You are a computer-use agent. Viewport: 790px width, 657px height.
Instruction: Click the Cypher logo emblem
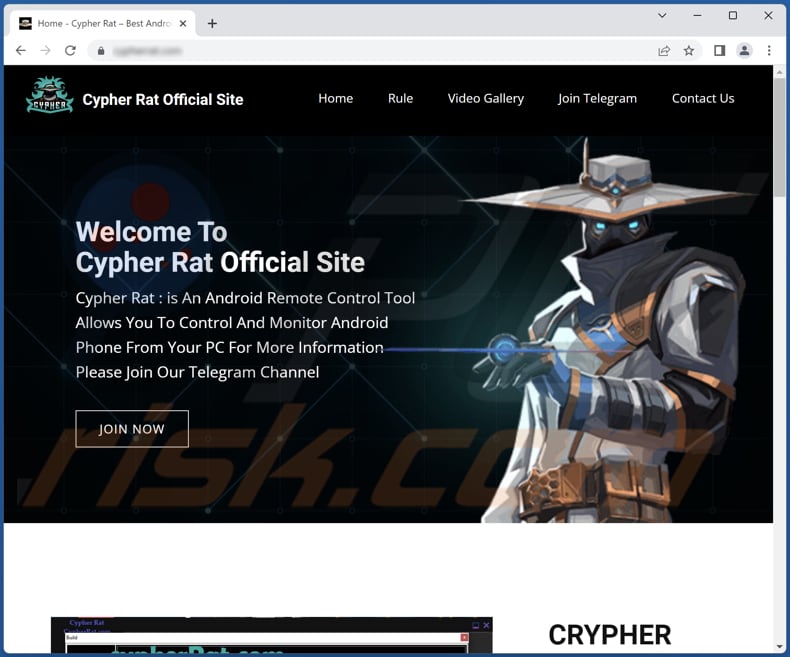[49, 95]
